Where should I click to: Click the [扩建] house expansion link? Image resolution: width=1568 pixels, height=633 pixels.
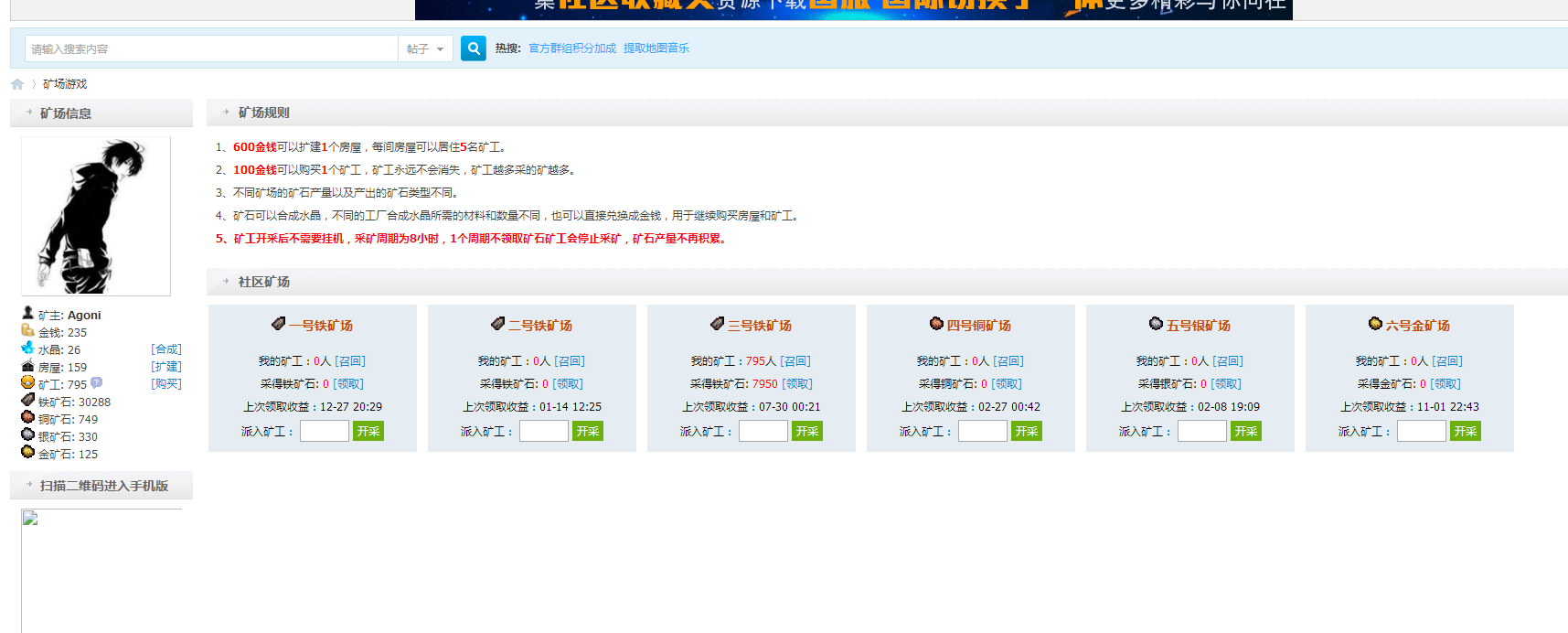tap(166, 367)
